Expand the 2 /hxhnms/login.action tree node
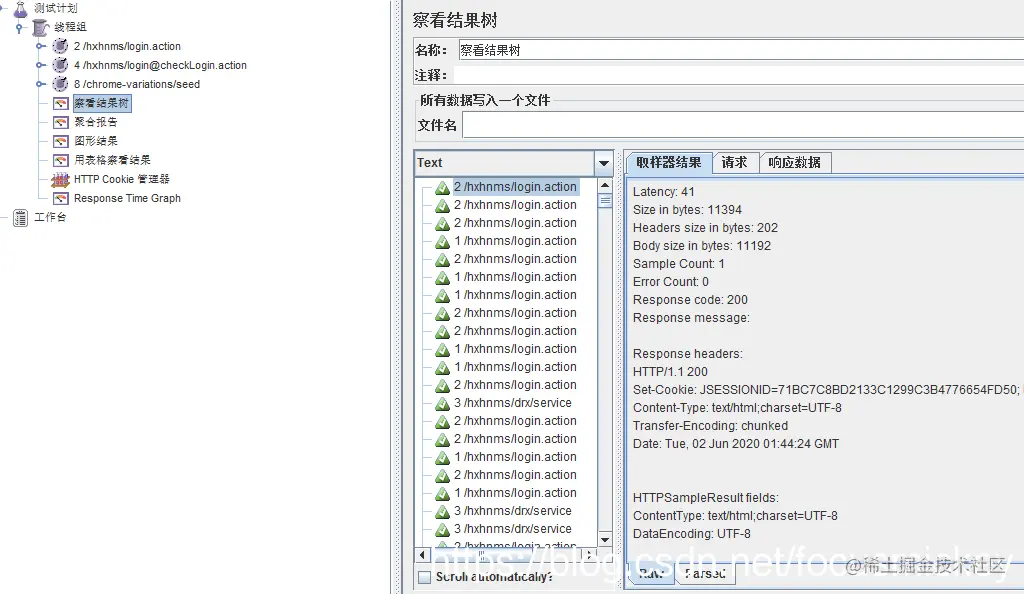This screenshot has height=594, width=1024. pyautogui.click(x=40, y=46)
